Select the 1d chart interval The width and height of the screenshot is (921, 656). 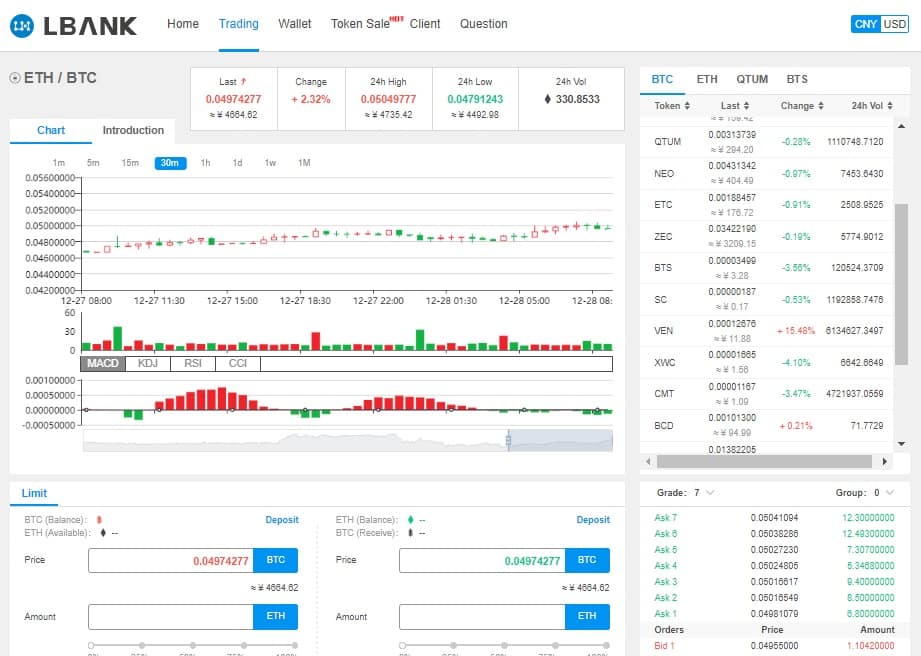[237, 163]
